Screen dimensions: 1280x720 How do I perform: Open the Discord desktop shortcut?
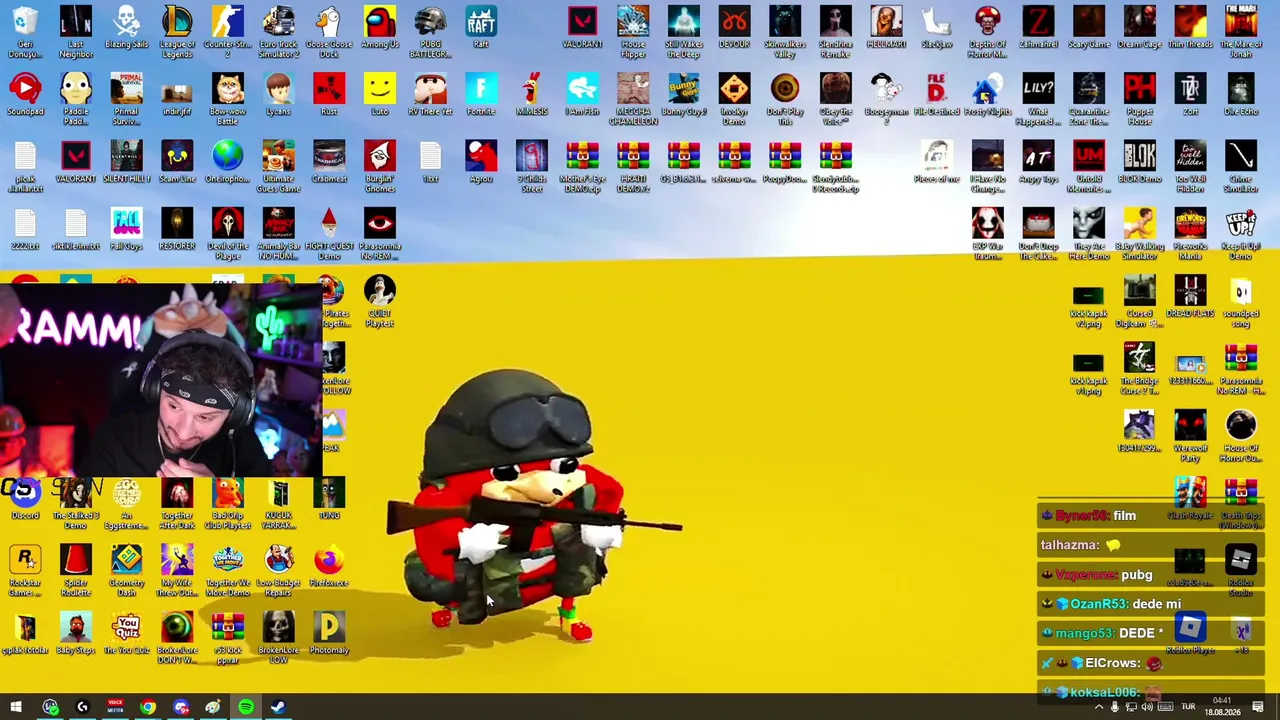(25, 499)
